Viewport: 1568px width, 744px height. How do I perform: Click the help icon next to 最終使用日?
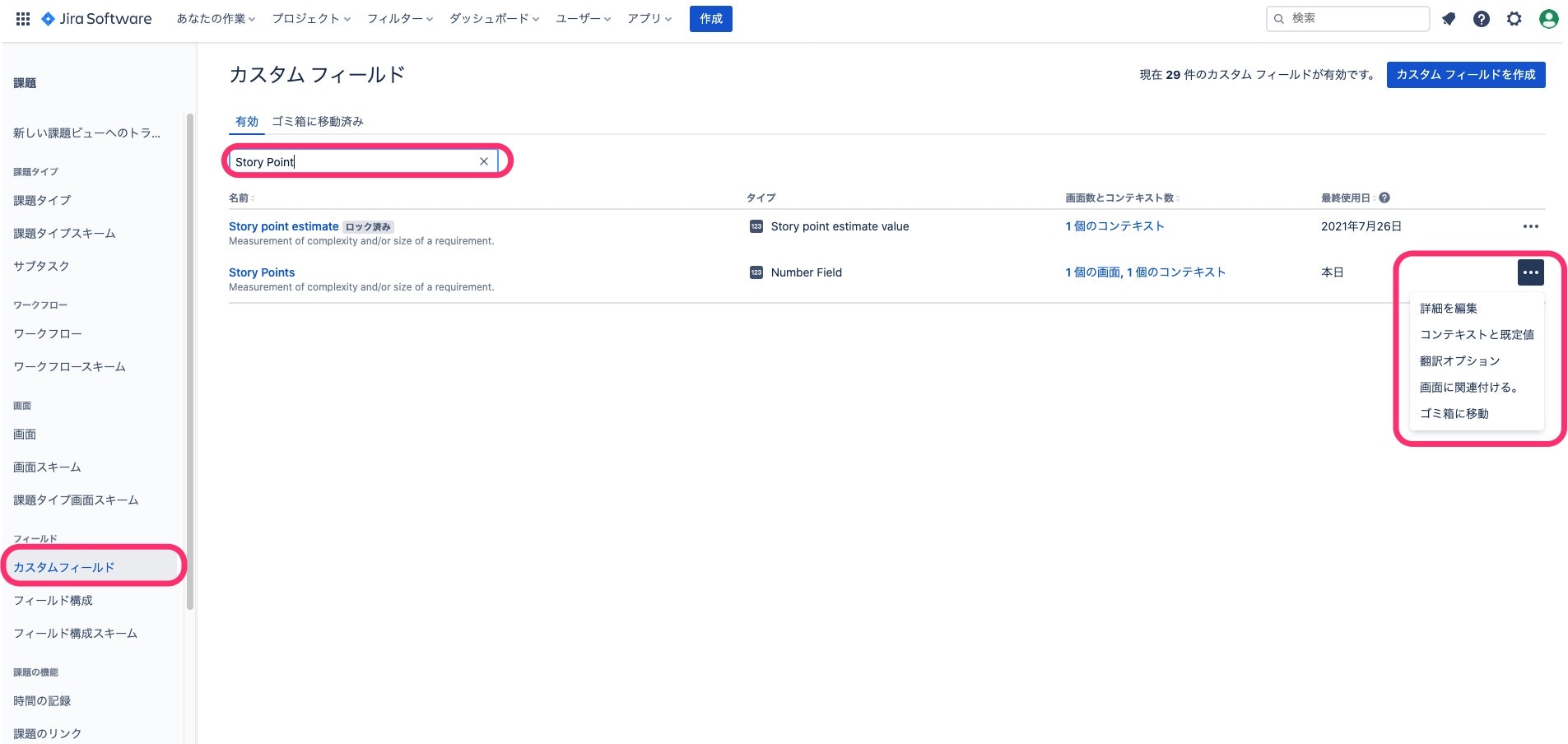coord(1385,198)
